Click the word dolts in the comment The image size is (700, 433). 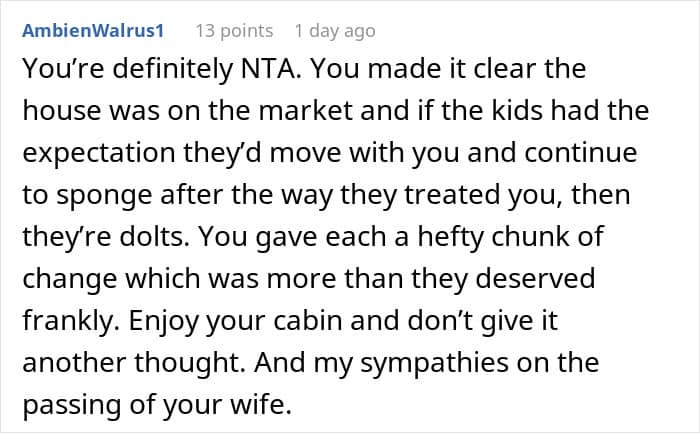154,236
